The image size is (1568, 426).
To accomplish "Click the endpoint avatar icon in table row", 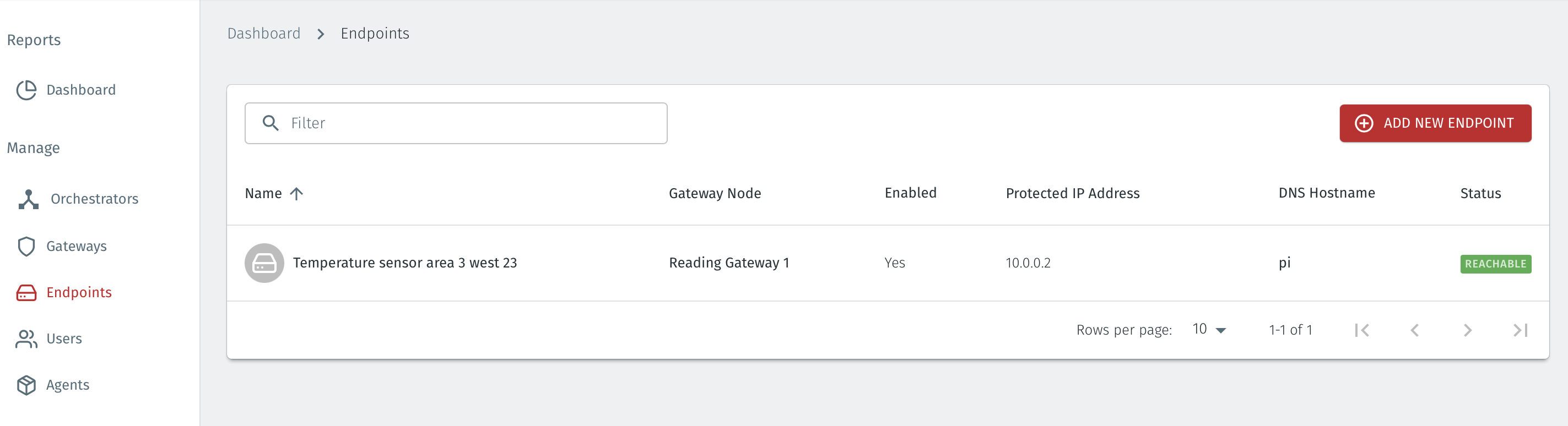I will [264, 263].
